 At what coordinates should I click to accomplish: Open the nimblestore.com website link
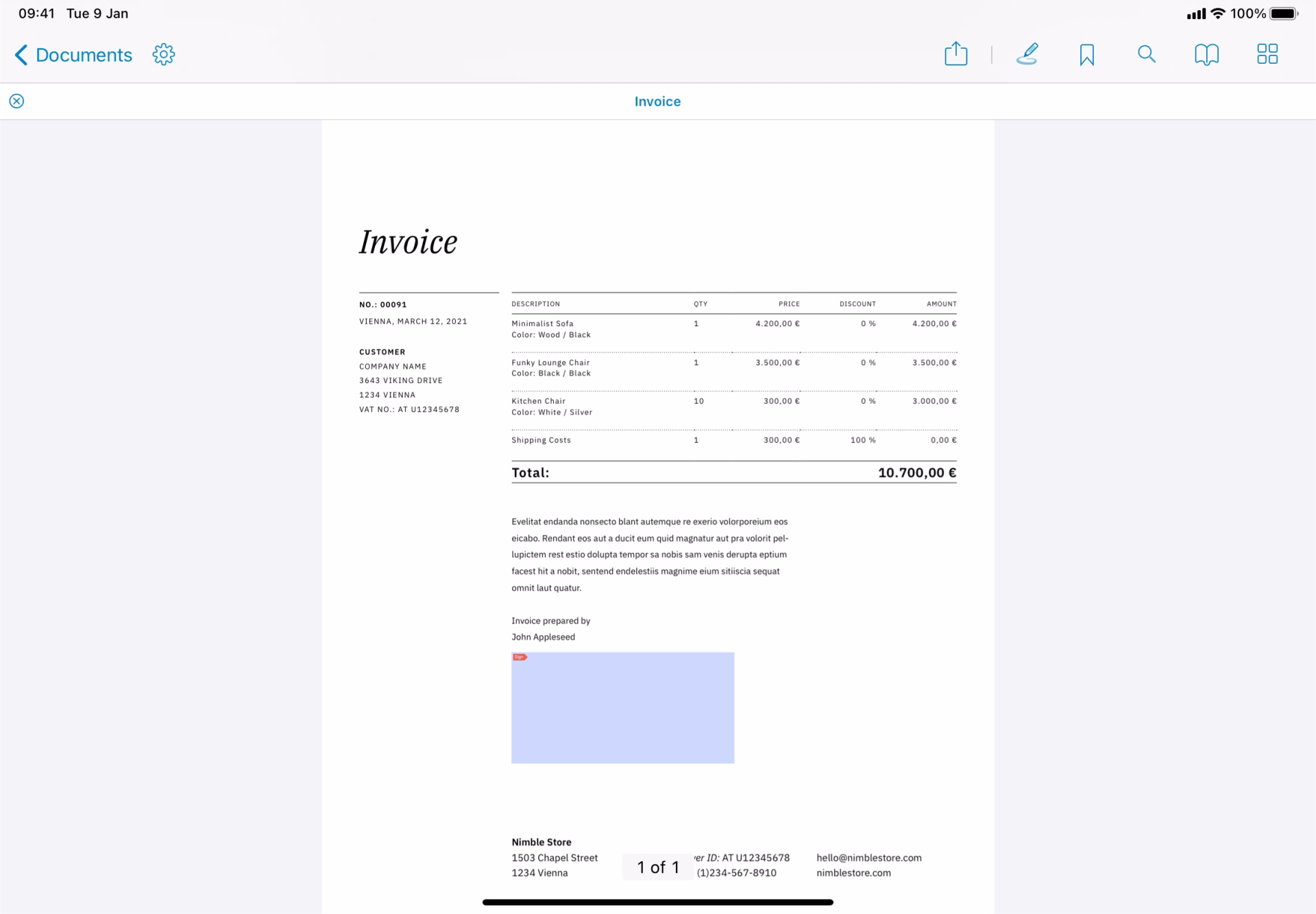[853, 873]
